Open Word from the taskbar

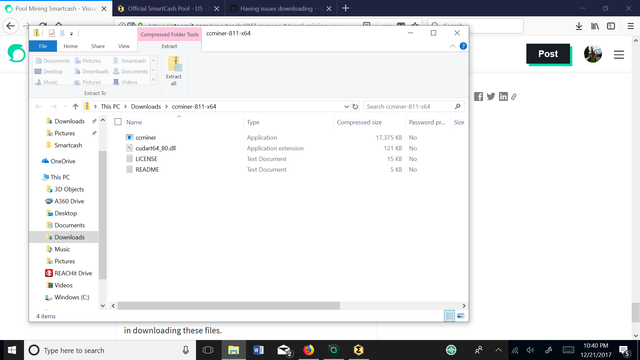pos(258,350)
